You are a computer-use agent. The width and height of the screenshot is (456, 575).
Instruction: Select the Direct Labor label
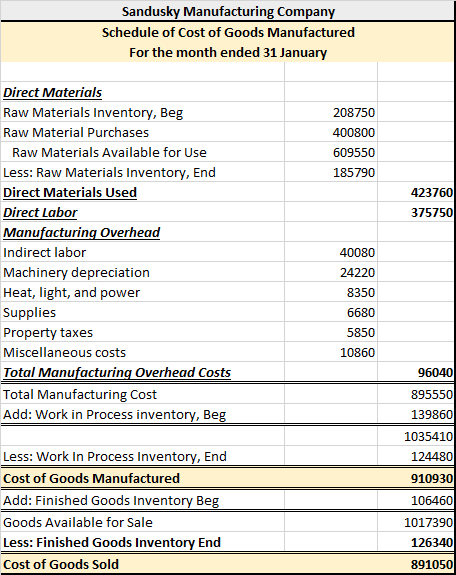pos(40,212)
